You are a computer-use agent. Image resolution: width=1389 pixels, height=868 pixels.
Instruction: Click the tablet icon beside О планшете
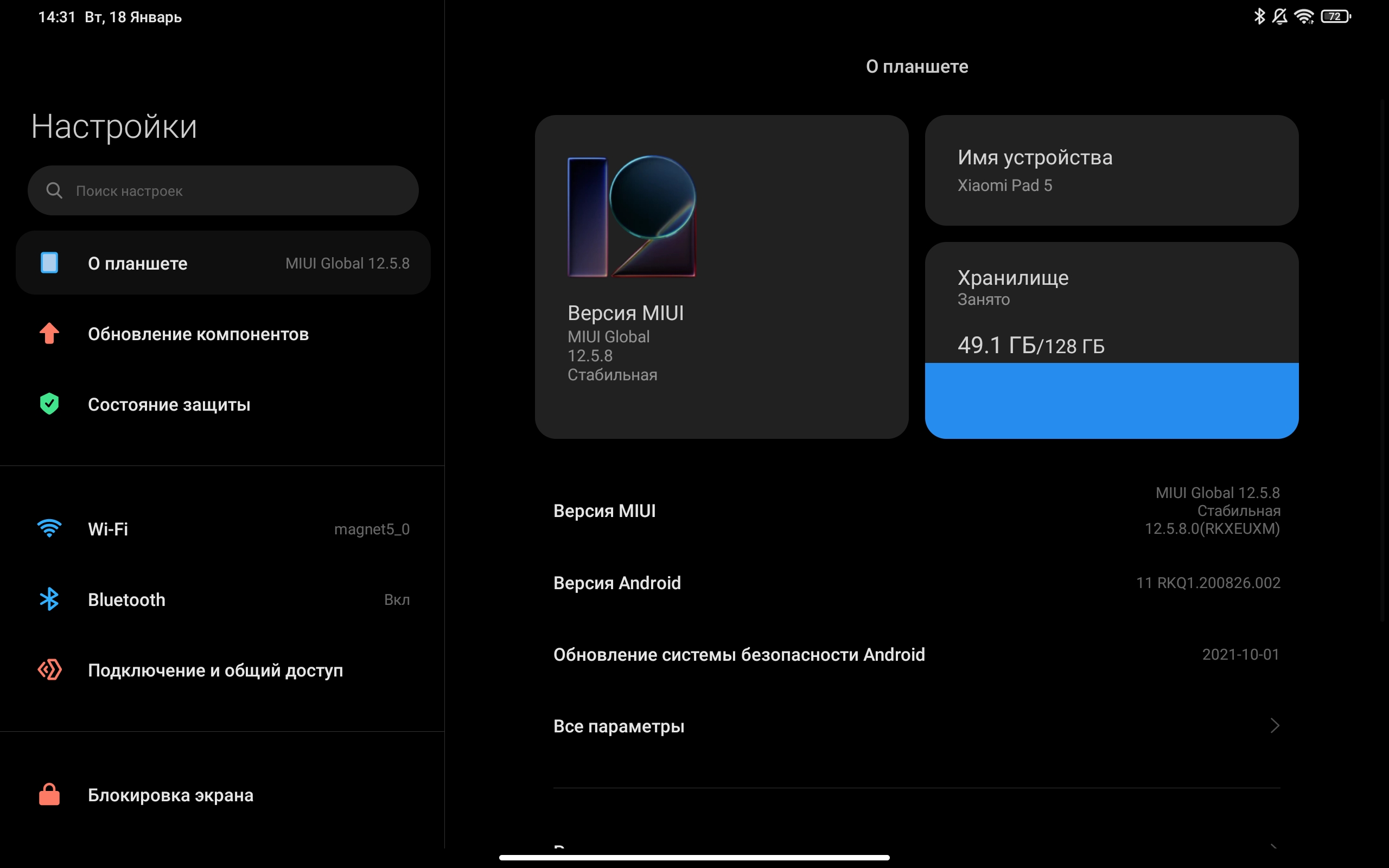point(49,263)
